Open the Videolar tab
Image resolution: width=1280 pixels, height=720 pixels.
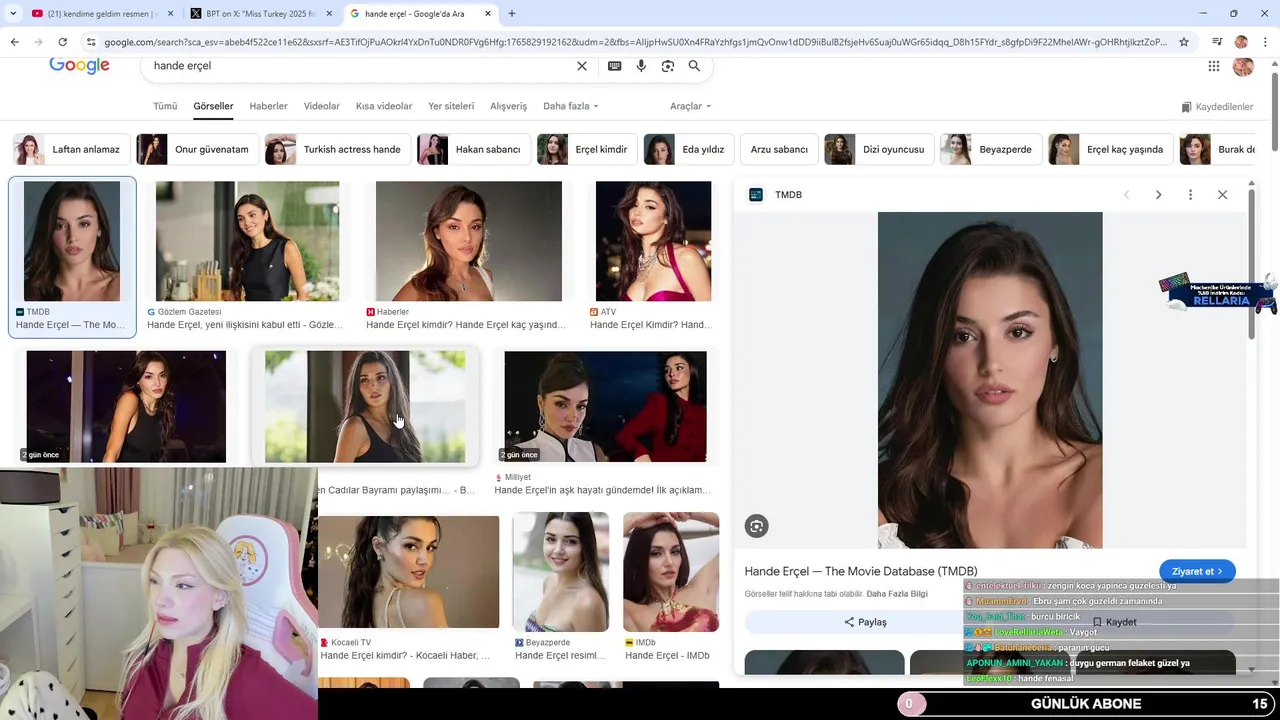(x=322, y=106)
